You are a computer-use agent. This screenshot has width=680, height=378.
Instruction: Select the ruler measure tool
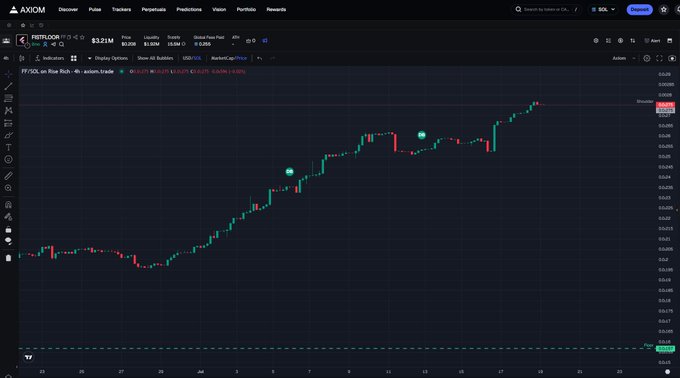click(x=8, y=176)
